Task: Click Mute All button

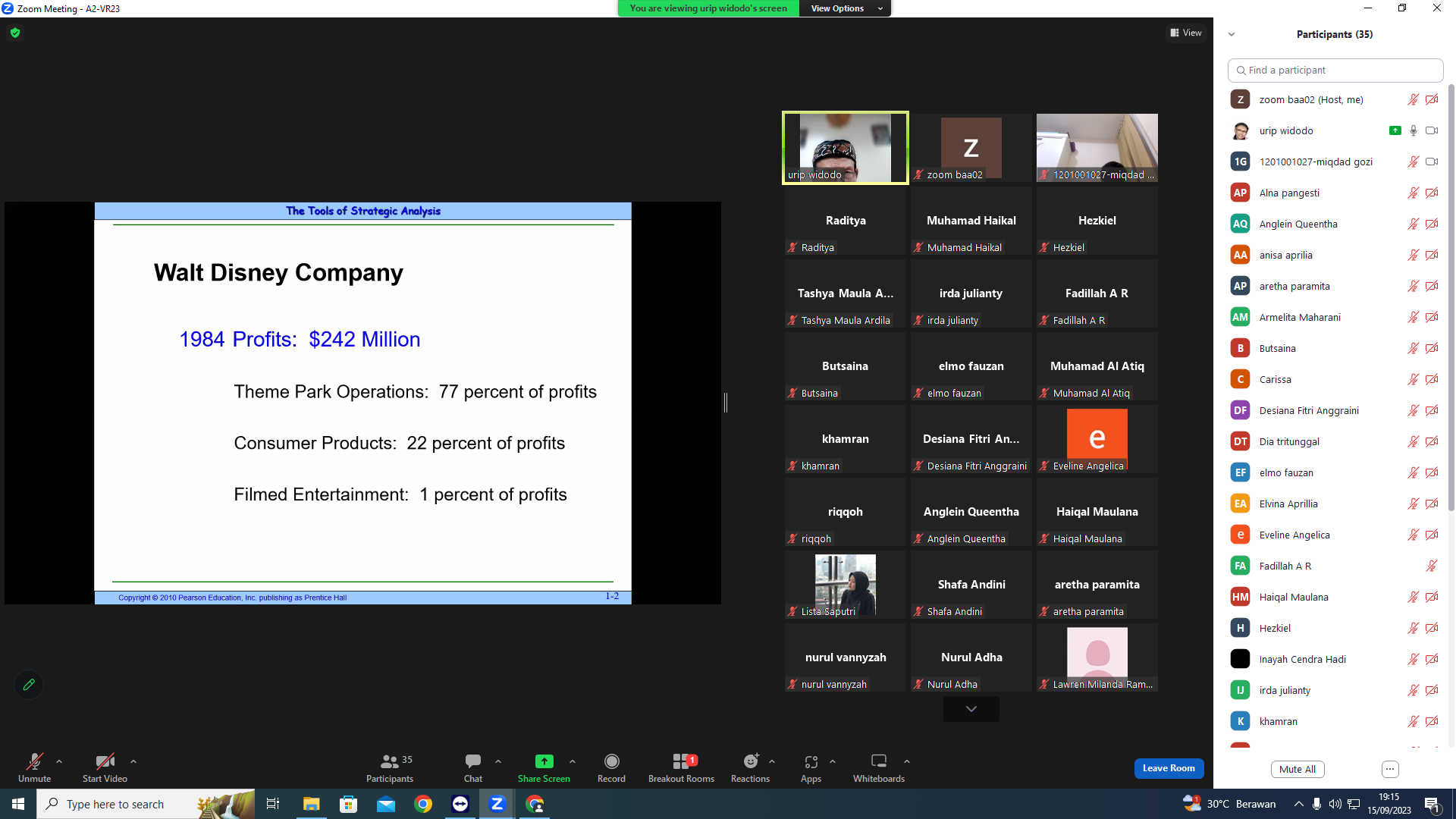Action: (x=1298, y=769)
